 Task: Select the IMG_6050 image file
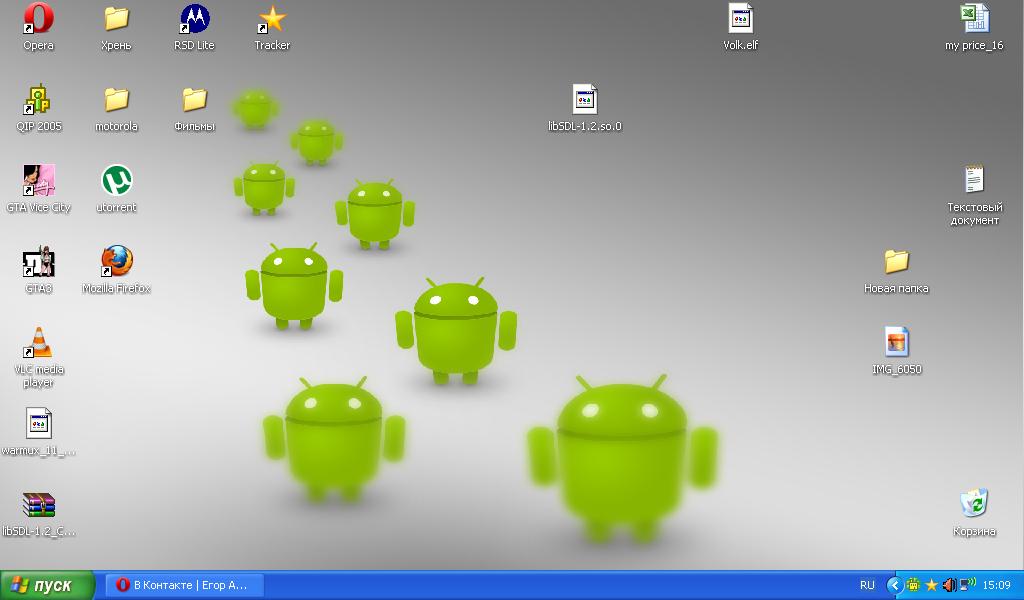[896, 342]
